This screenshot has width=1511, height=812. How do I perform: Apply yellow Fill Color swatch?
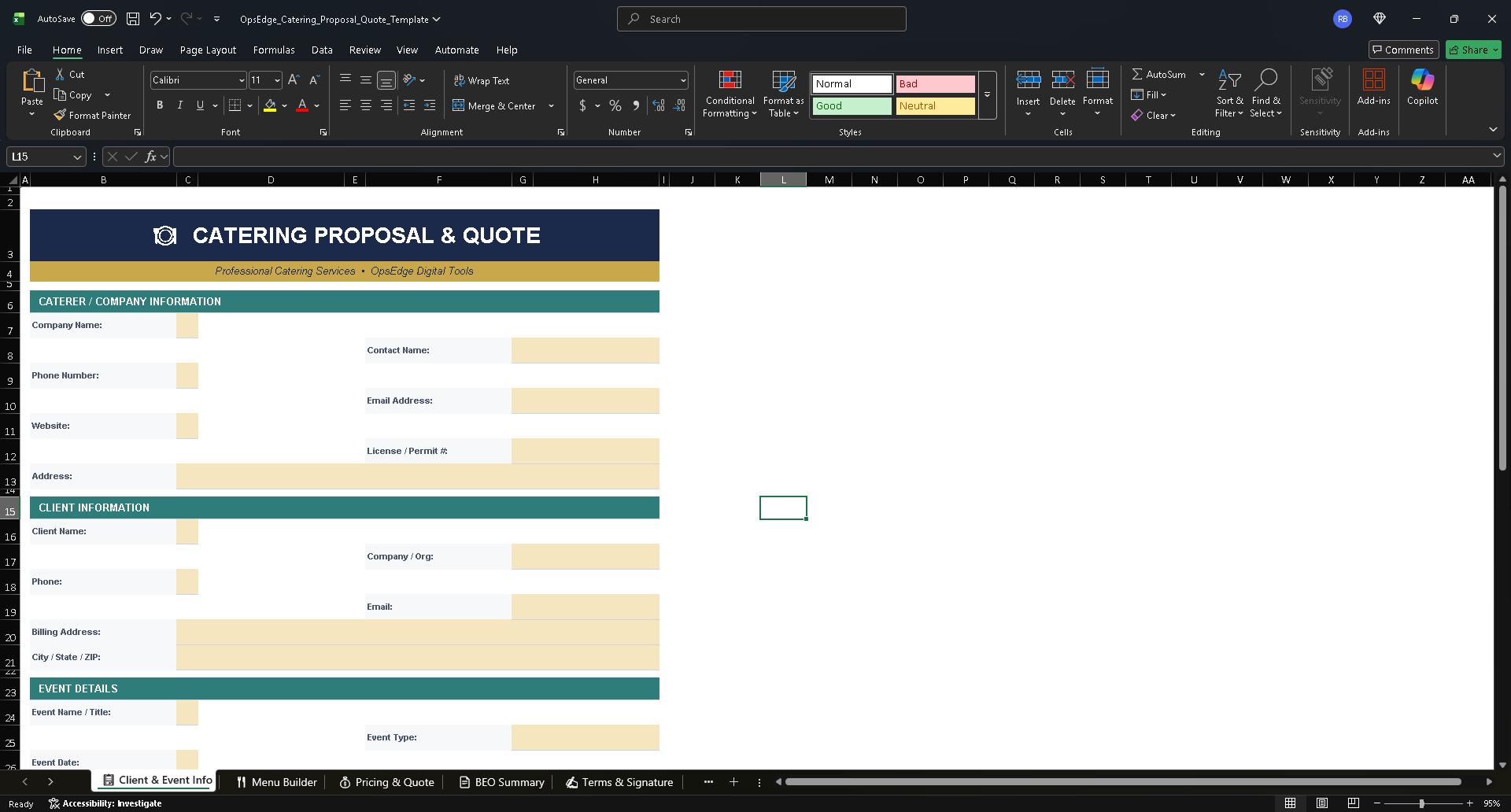click(x=270, y=105)
